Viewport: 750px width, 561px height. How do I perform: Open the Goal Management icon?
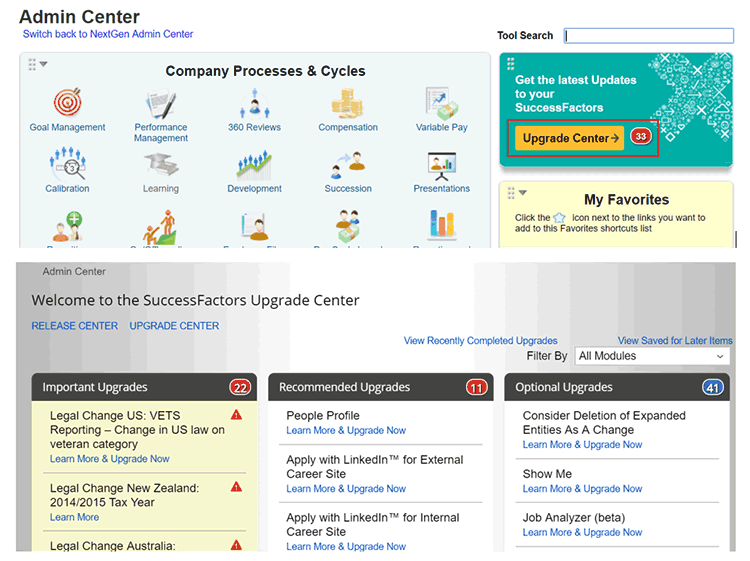pyautogui.click(x=67, y=103)
